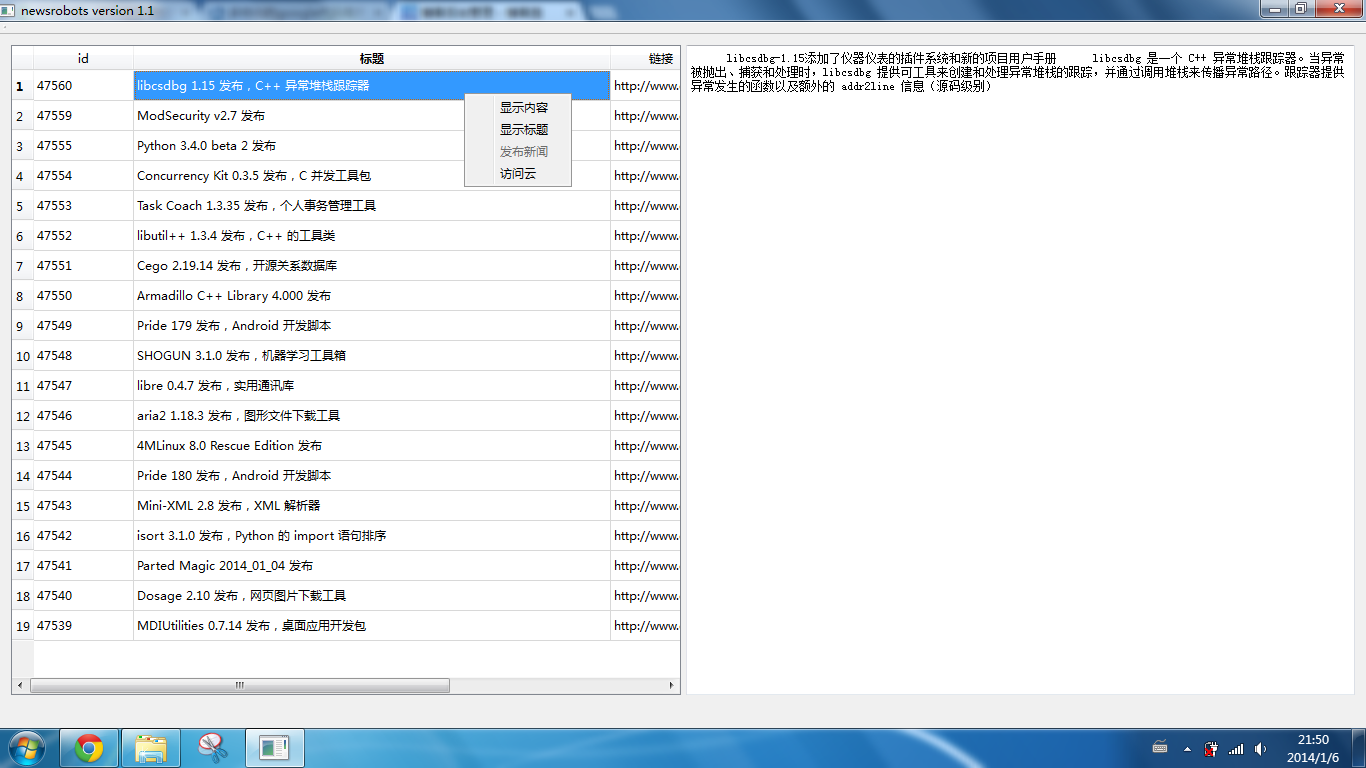Select the Concurrency Kit 0.3.5 title cell
Image resolution: width=1366 pixels, height=768 pixels.
pyautogui.click(x=372, y=176)
